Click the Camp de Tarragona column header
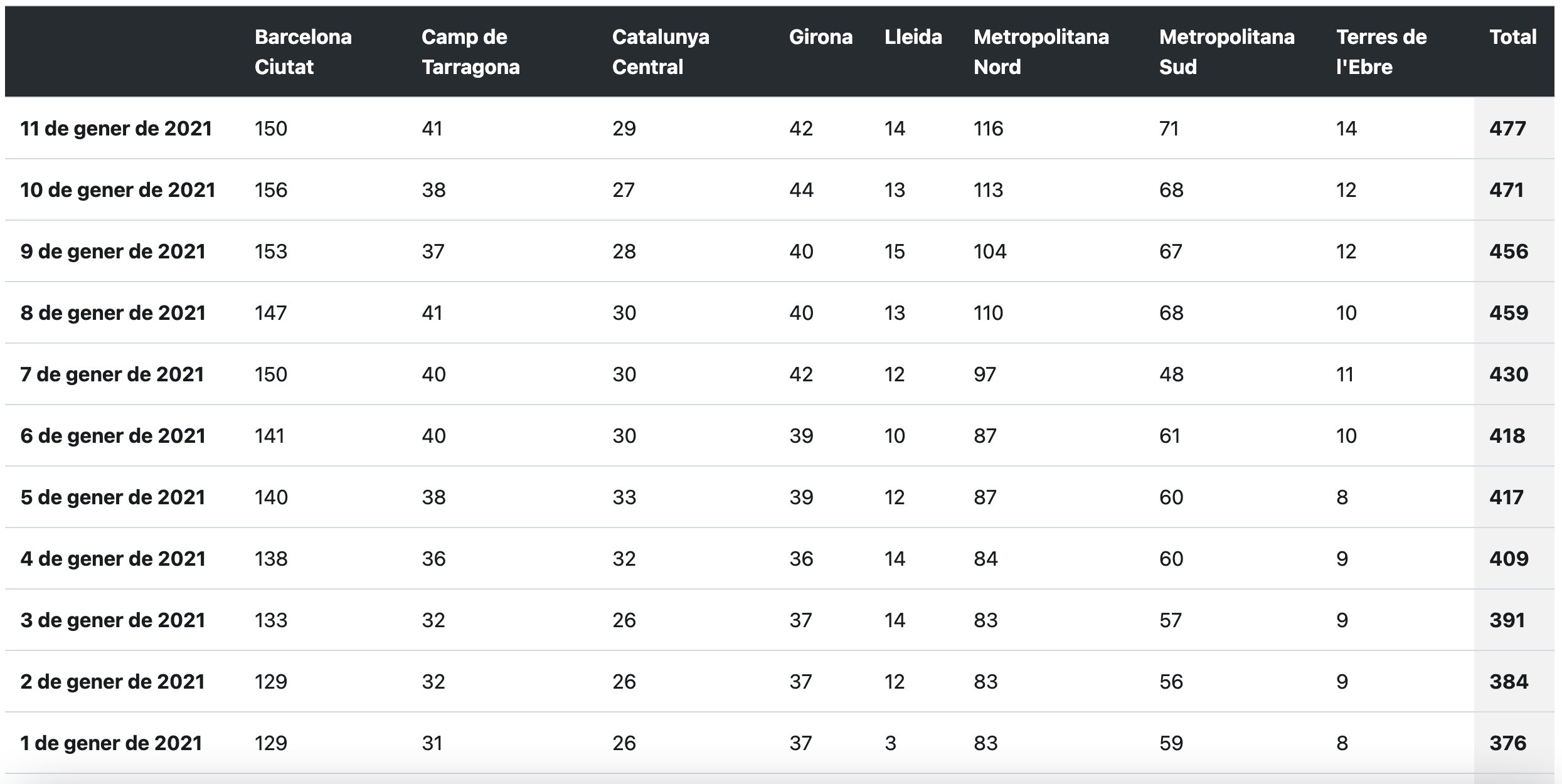The width and height of the screenshot is (1562, 784). (470, 51)
